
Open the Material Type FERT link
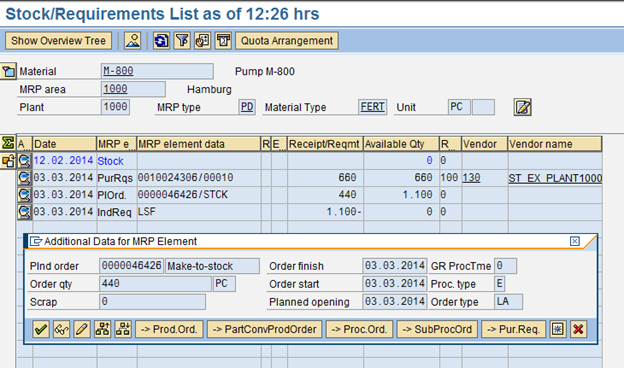tap(372, 107)
